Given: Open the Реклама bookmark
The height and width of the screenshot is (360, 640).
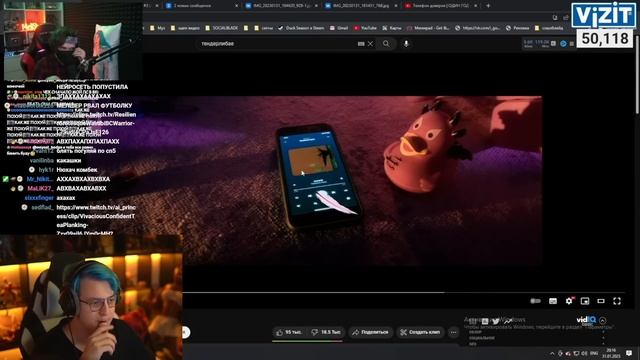Looking at the screenshot, I should (x=518, y=28).
